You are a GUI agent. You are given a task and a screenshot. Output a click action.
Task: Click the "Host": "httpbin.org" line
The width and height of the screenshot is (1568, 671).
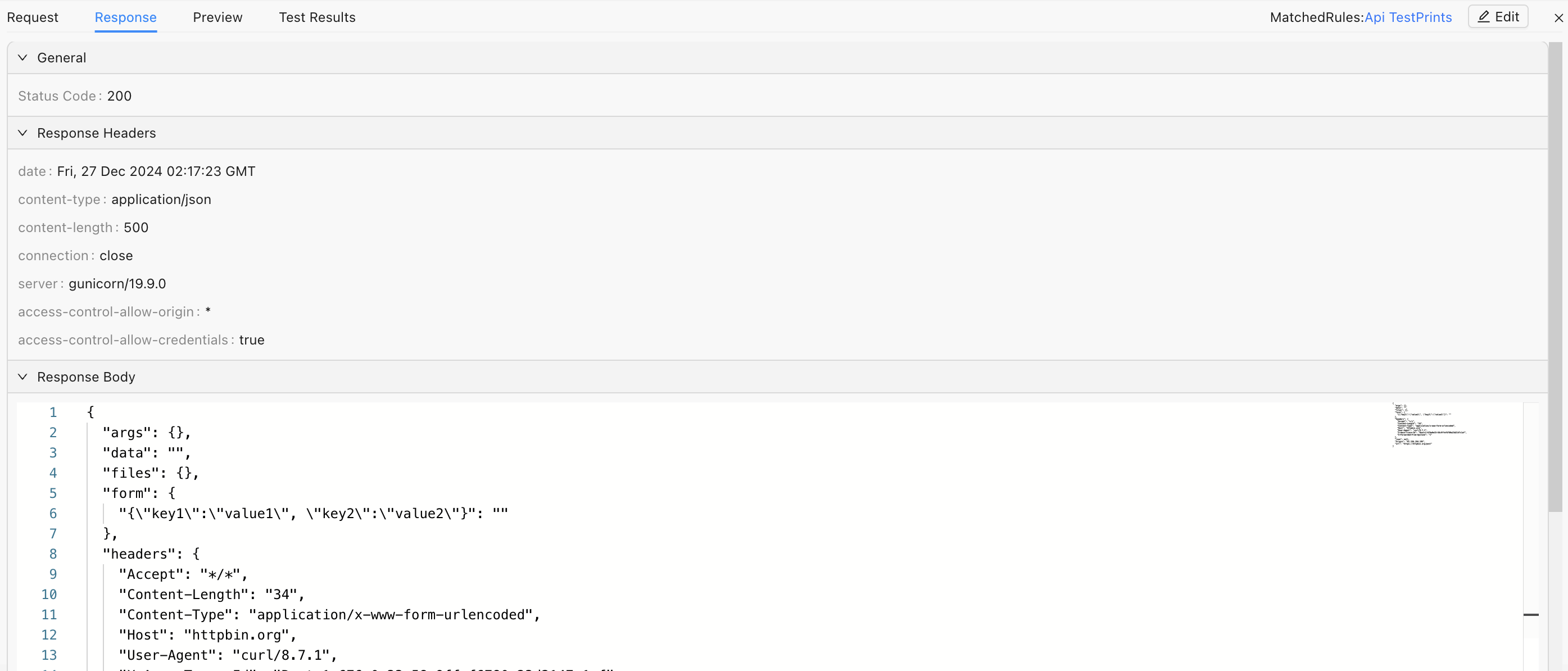[207, 635]
